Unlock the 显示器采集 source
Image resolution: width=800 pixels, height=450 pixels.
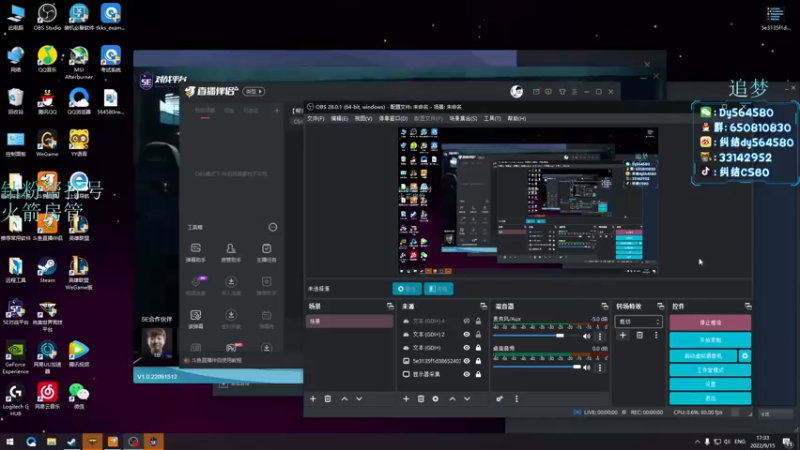point(478,374)
